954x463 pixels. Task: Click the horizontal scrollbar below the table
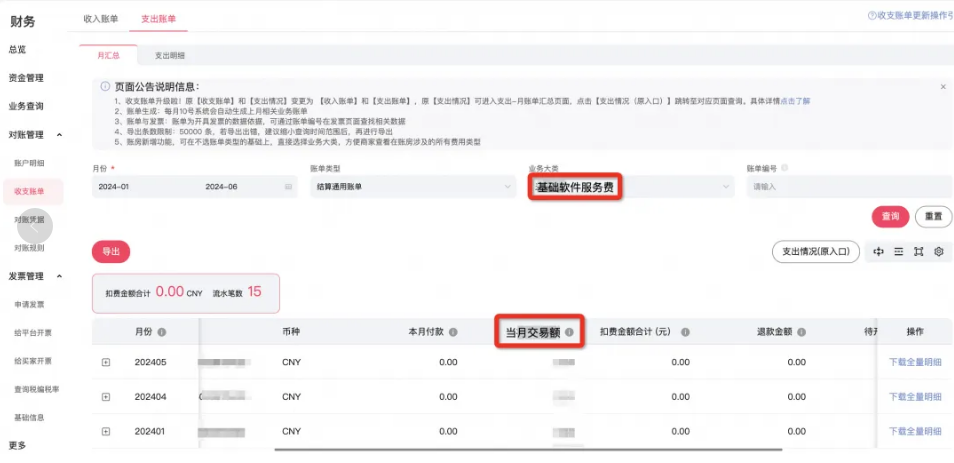pos(528,450)
